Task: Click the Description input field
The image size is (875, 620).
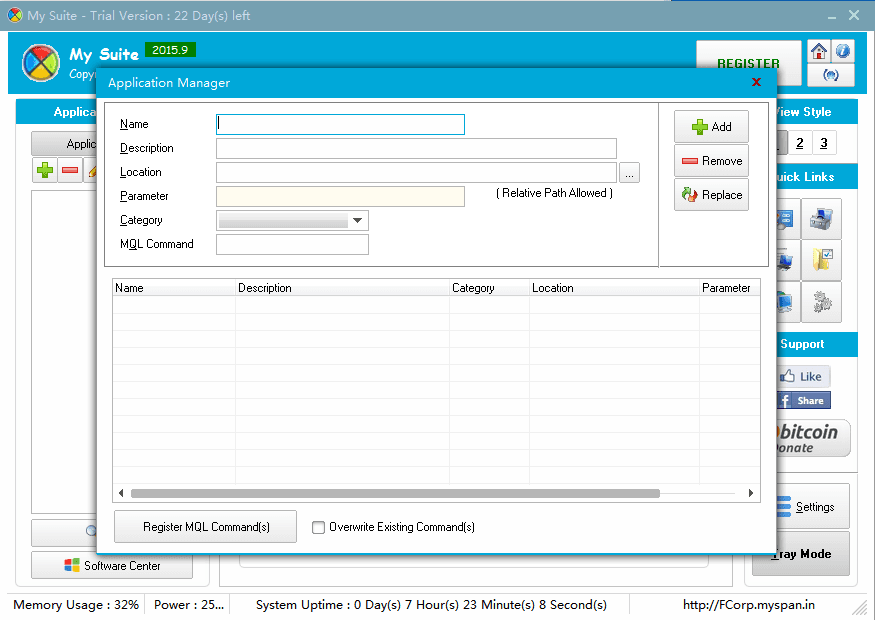Action: [416, 148]
